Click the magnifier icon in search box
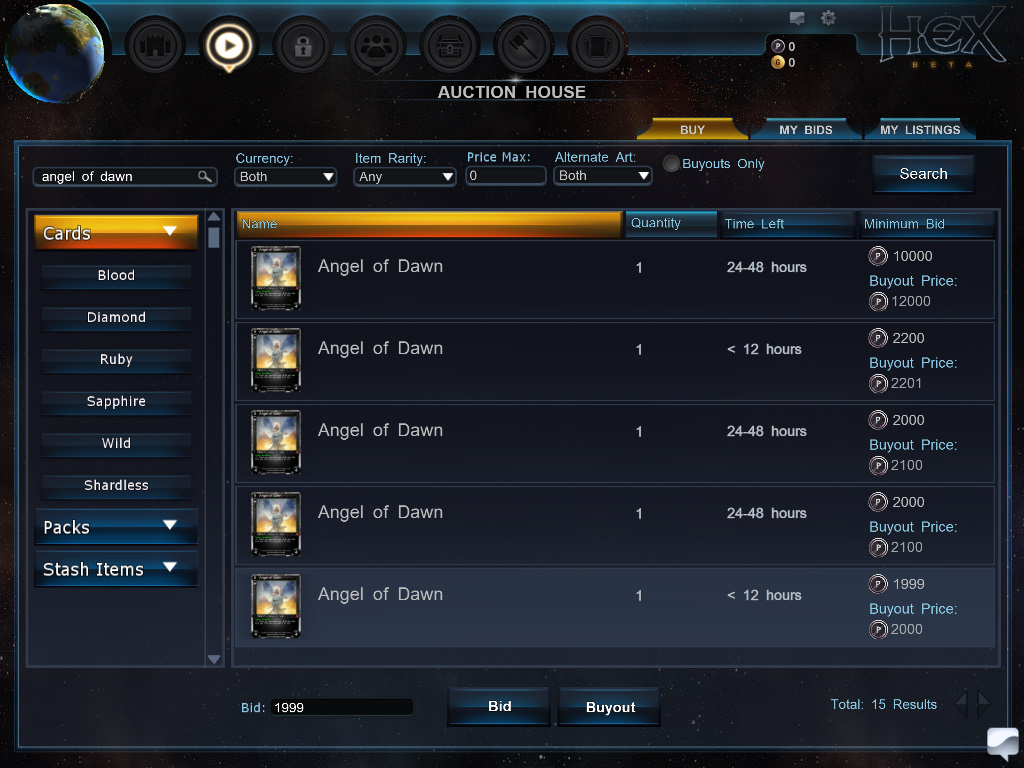1024x768 pixels. pos(205,176)
